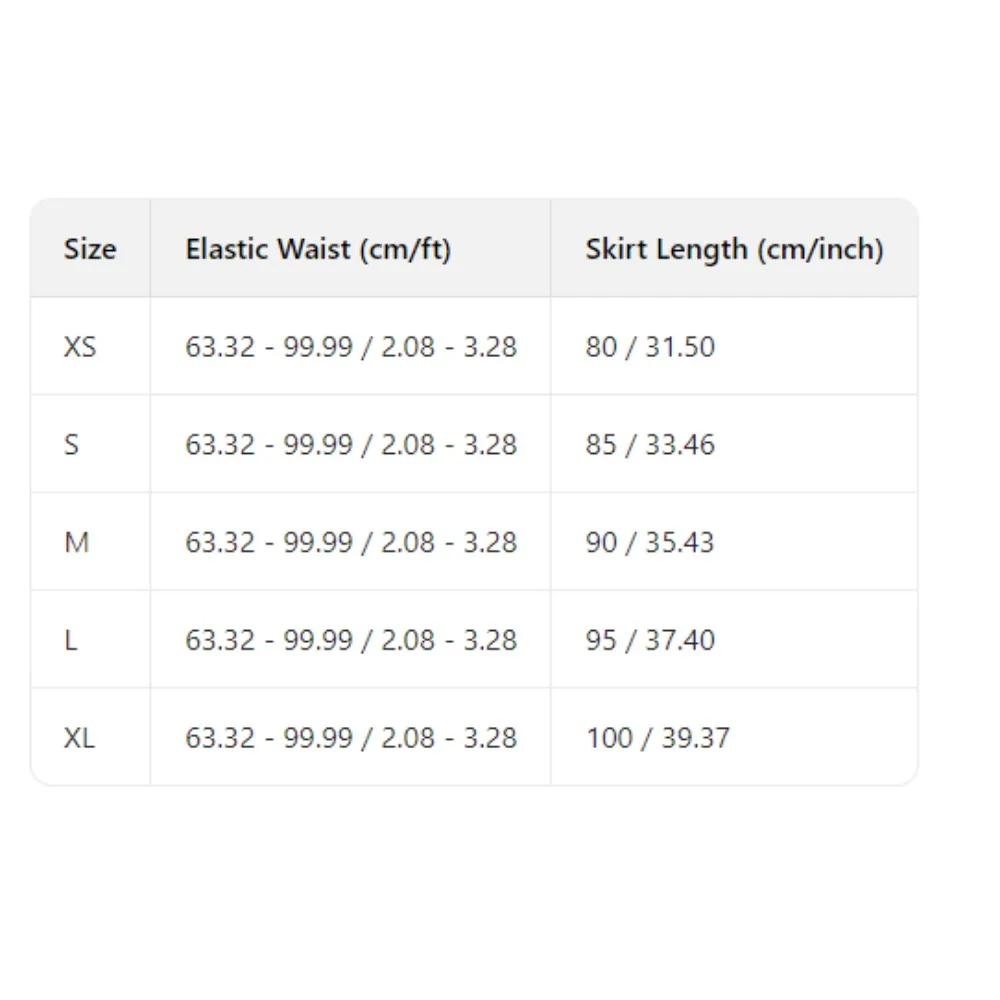Click the elastic waist cell in XL row
This screenshot has height=1000, width=1000.
(351, 738)
